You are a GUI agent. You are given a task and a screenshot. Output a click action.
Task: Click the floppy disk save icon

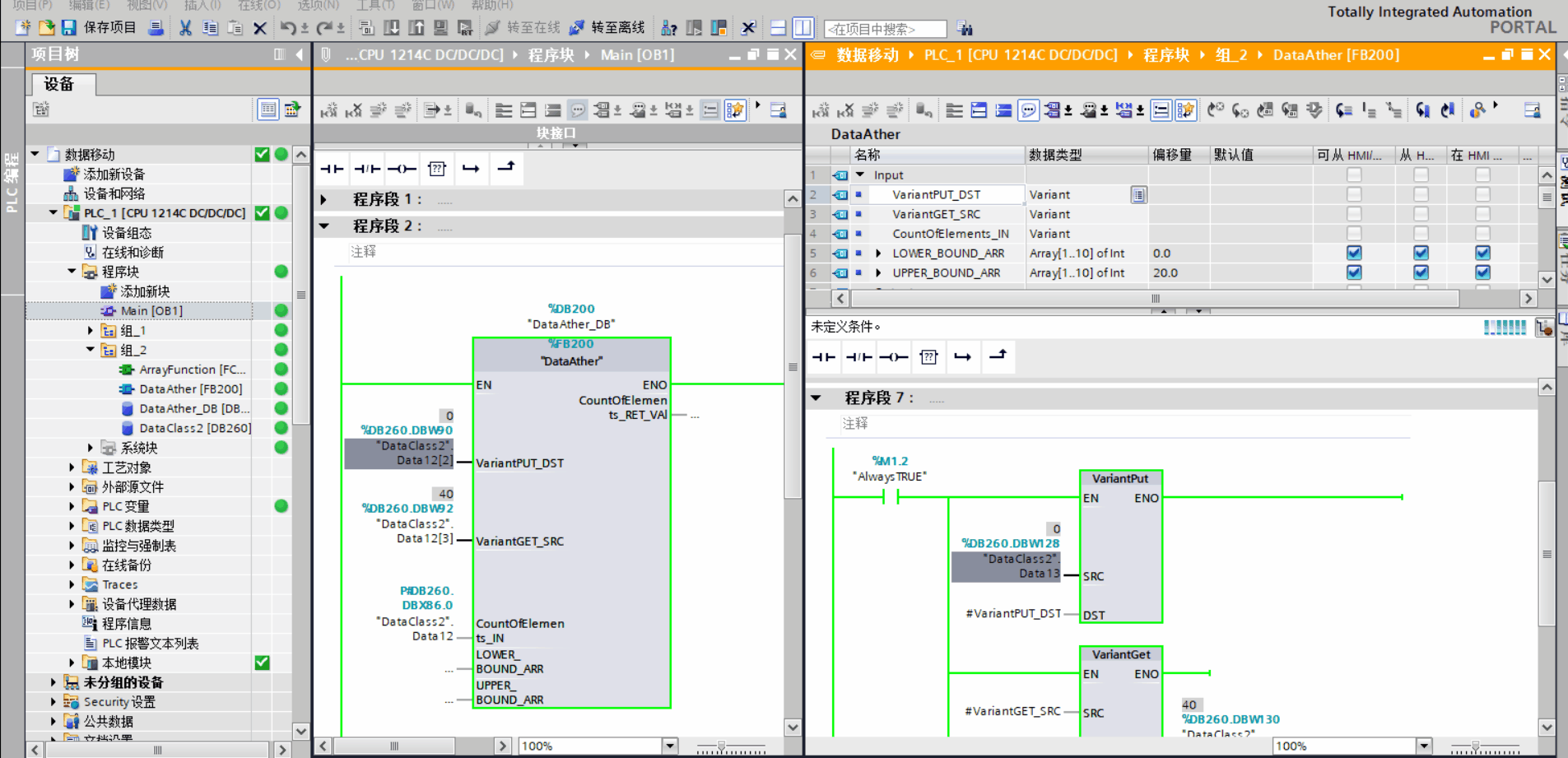tap(69, 28)
